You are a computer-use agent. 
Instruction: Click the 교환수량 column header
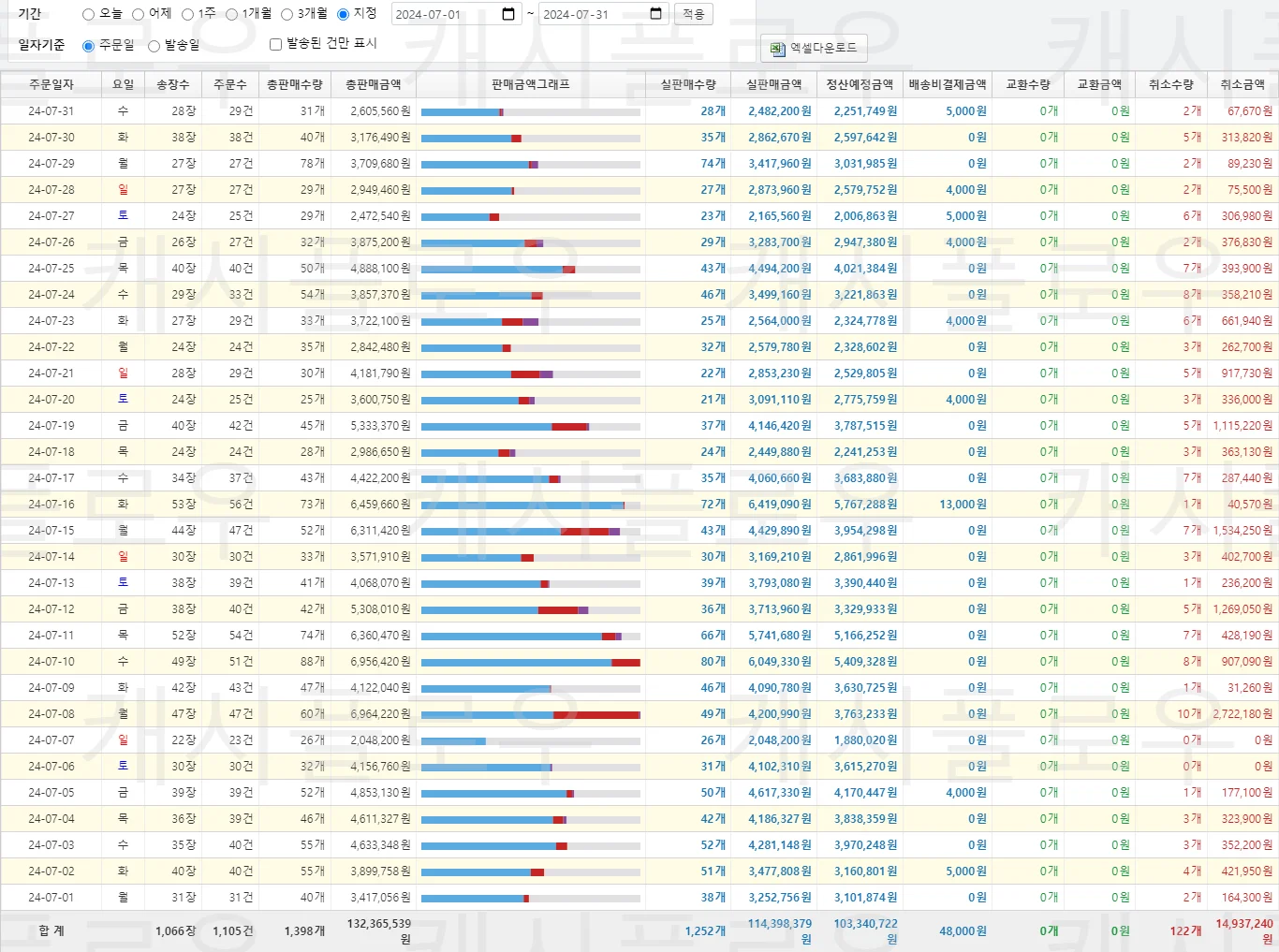click(1028, 84)
